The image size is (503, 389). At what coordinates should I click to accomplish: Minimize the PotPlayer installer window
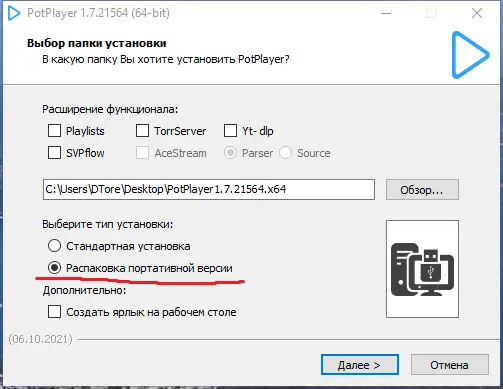point(386,13)
